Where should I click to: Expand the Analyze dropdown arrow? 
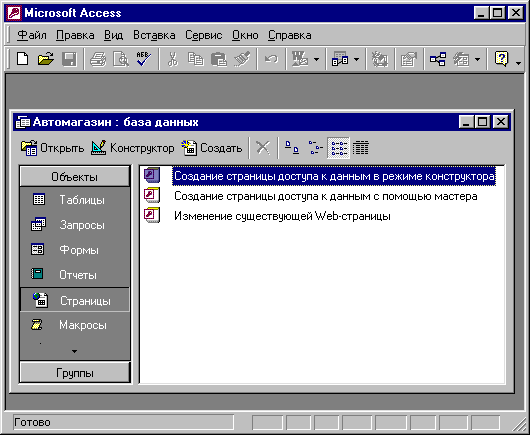click(356, 60)
